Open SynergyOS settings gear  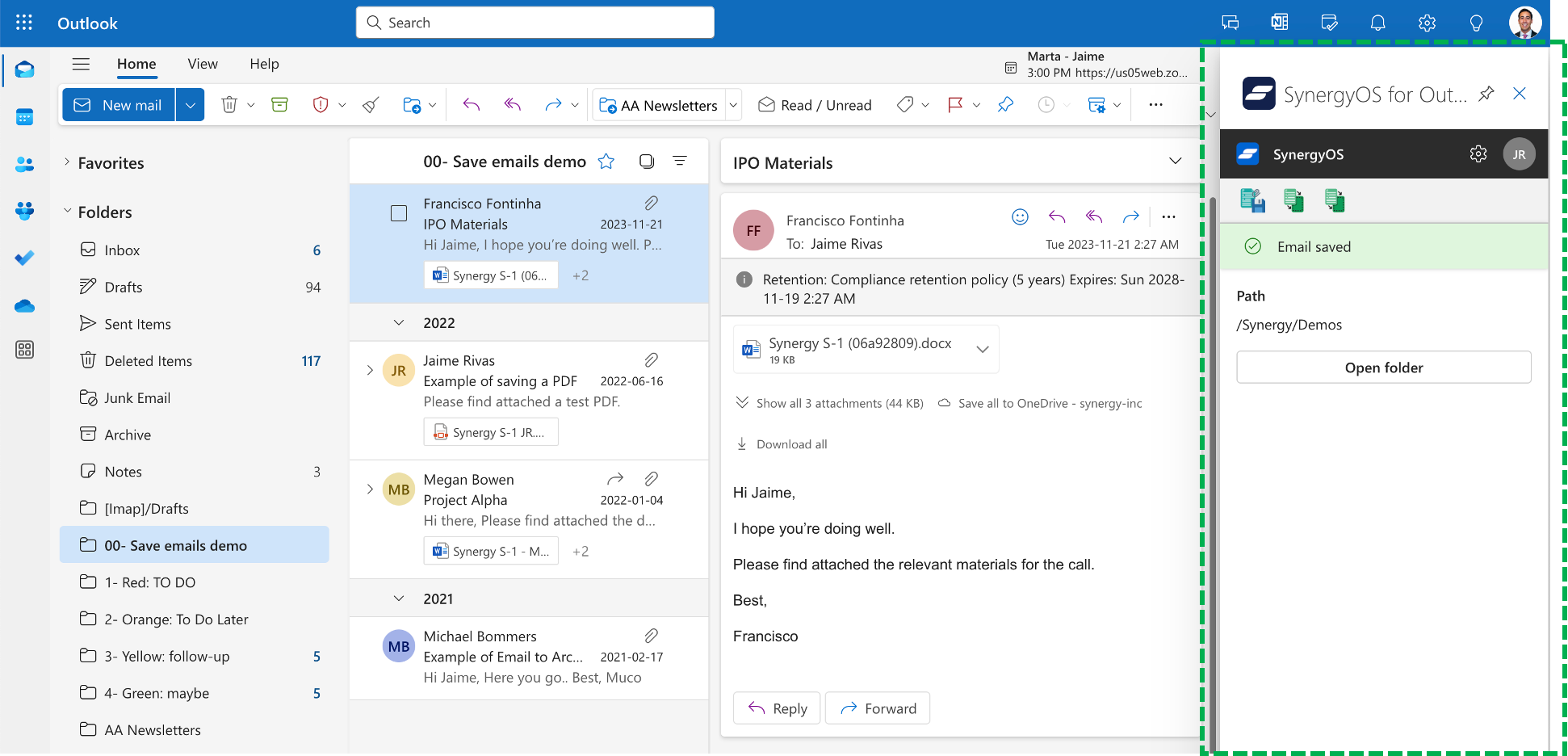pos(1478,153)
